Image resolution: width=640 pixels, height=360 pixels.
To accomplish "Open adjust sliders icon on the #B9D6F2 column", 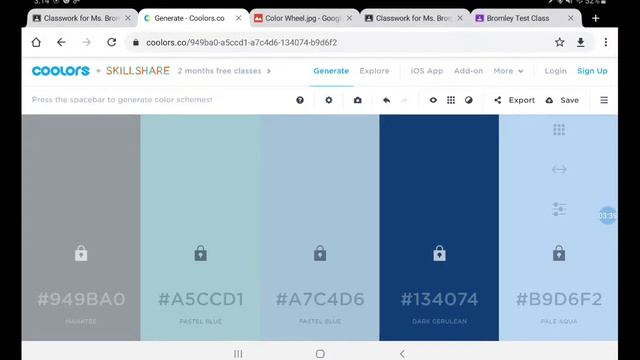I will 559,209.
